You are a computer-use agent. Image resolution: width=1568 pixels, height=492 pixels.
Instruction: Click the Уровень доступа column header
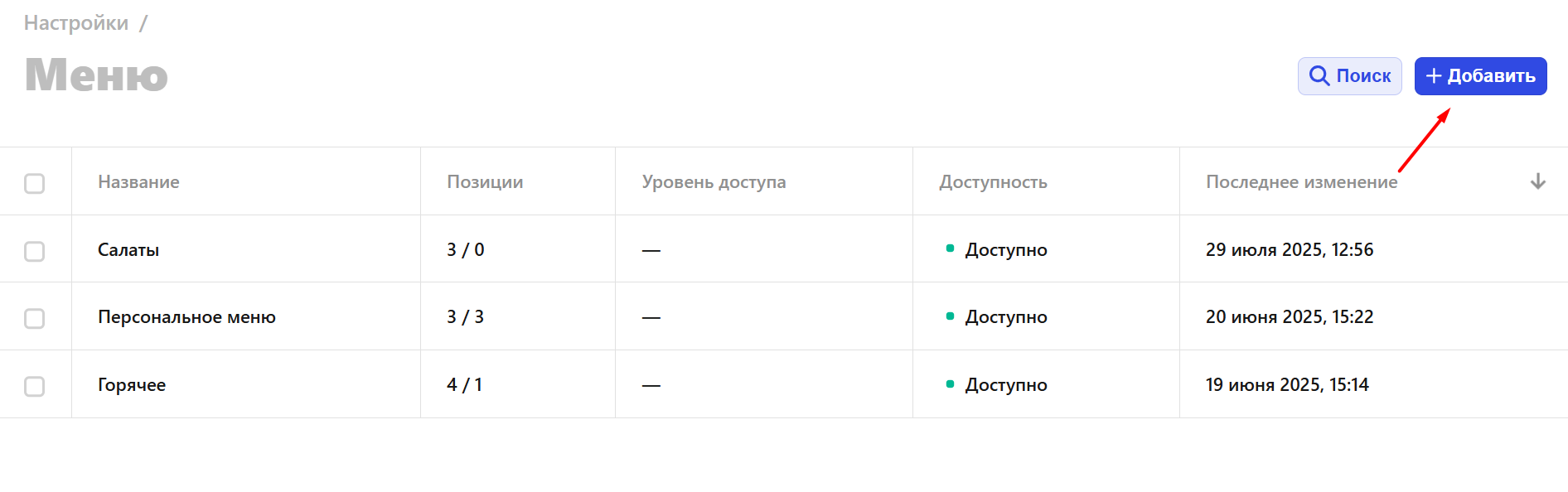[714, 182]
